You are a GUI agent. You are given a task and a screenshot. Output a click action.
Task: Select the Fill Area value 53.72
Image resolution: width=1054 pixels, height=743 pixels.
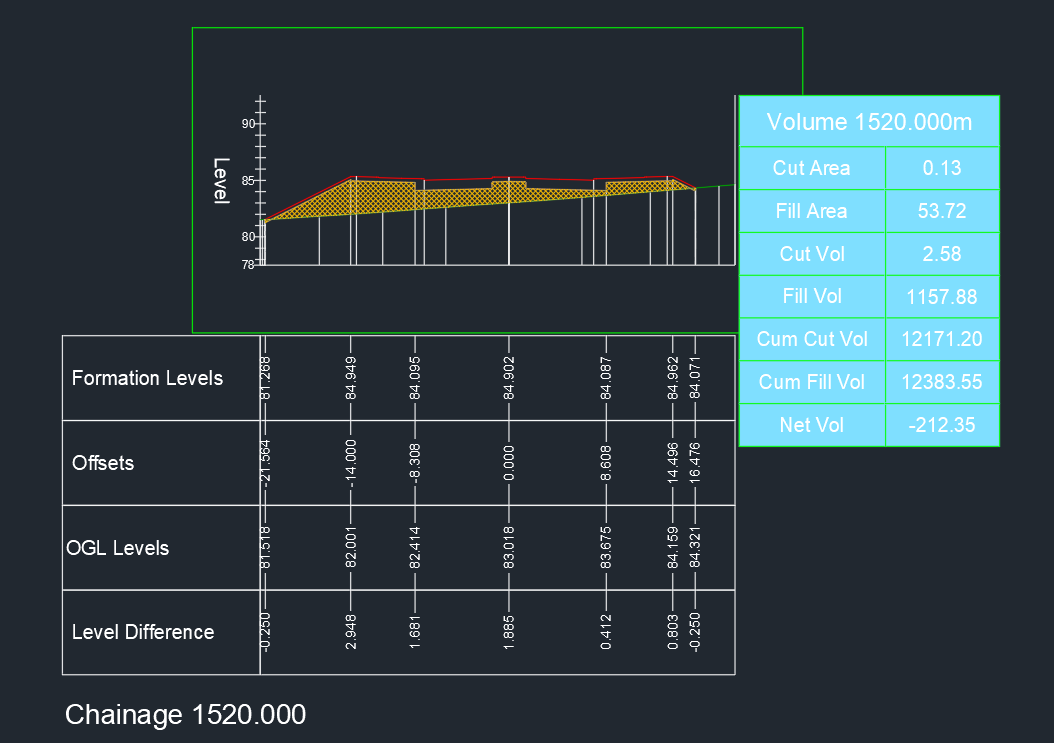pyautogui.click(x=942, y=211)
